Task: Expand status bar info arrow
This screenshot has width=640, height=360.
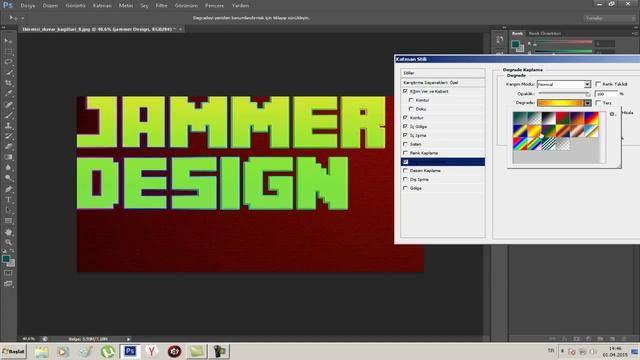Action: point(129,339)
